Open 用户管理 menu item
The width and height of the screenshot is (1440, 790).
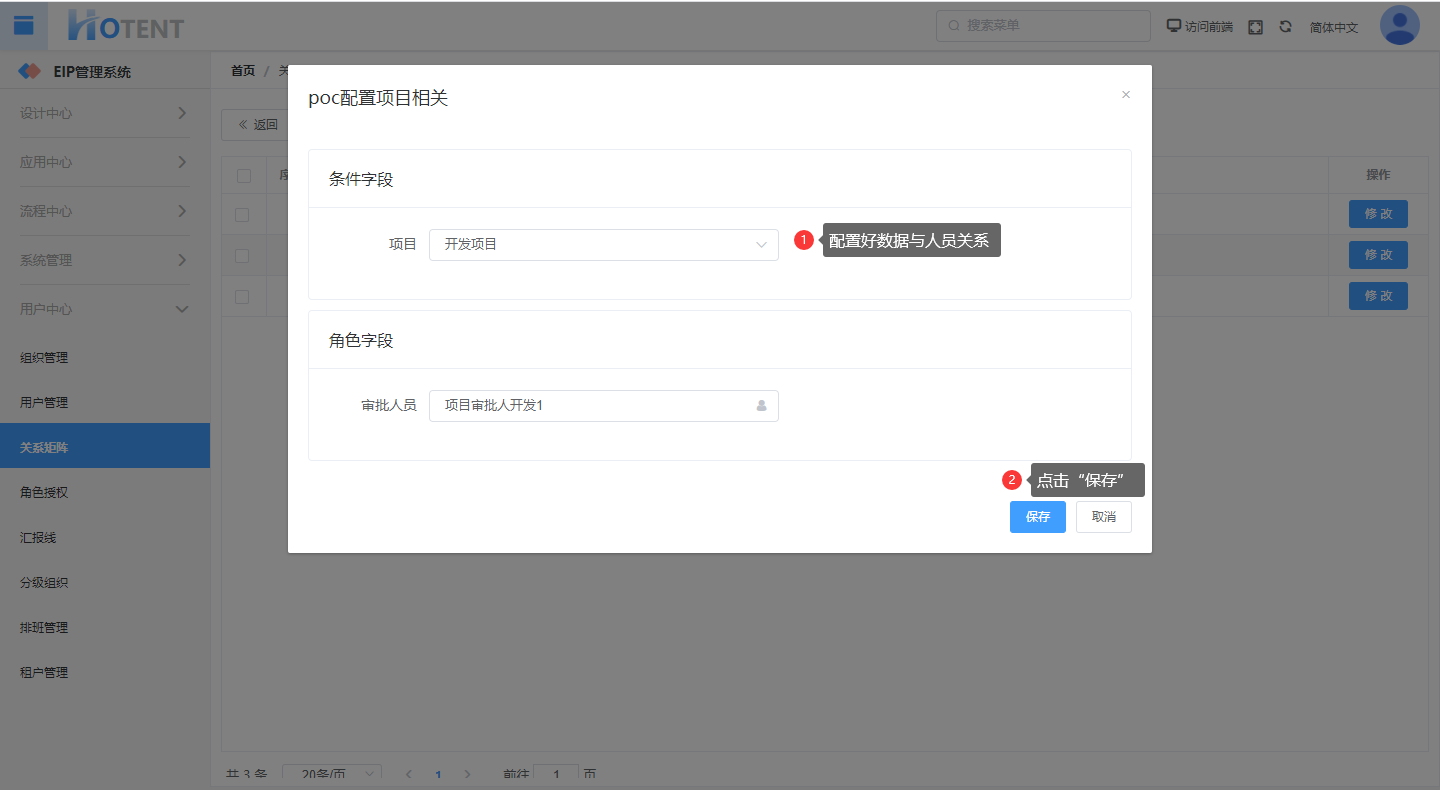(x=105, y=403)
